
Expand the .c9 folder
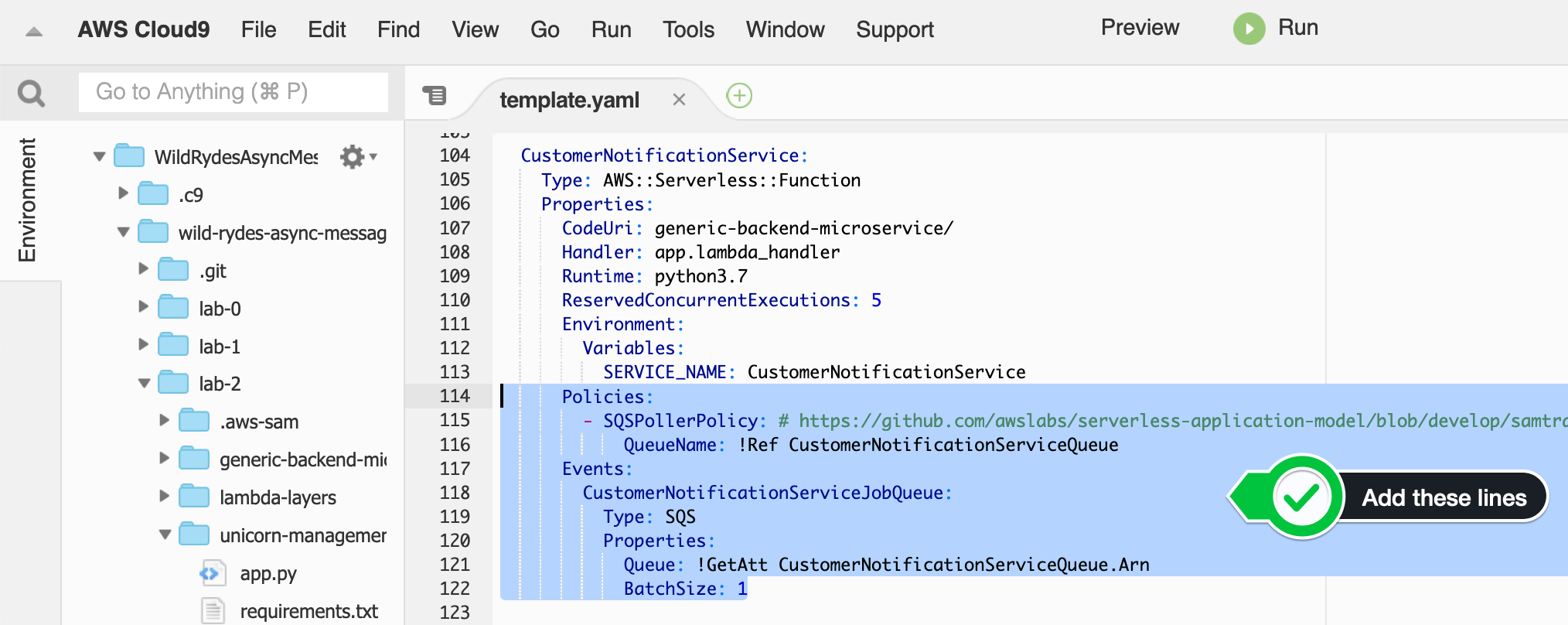(123, 193)
